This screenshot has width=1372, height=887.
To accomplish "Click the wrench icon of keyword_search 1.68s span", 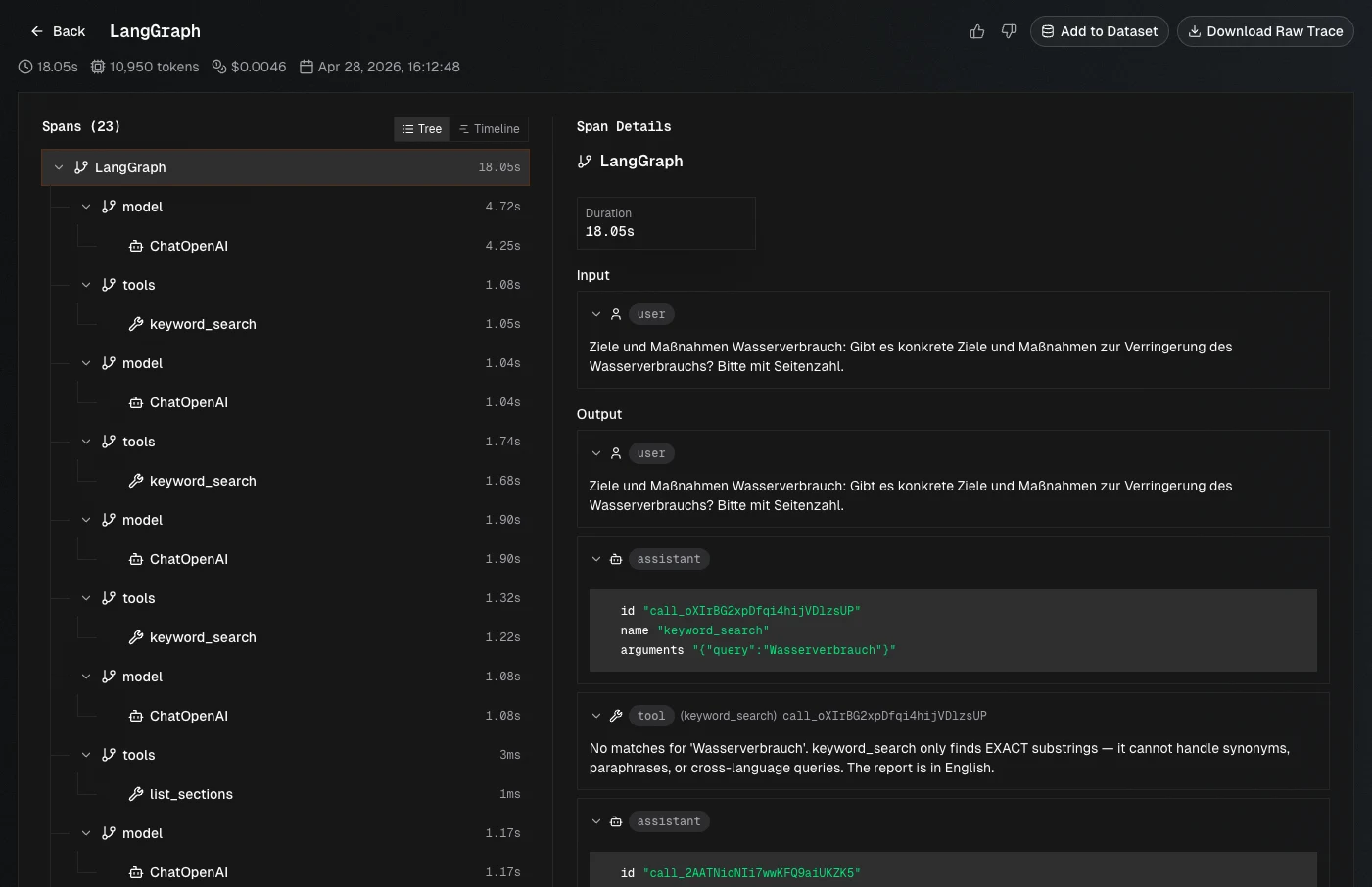I will click(x=136, y=481).
